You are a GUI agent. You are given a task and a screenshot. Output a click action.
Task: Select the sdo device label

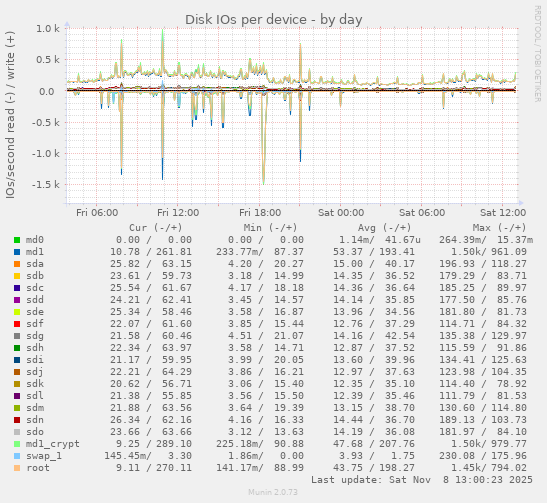pyautogui.click(x=35, y=432)
